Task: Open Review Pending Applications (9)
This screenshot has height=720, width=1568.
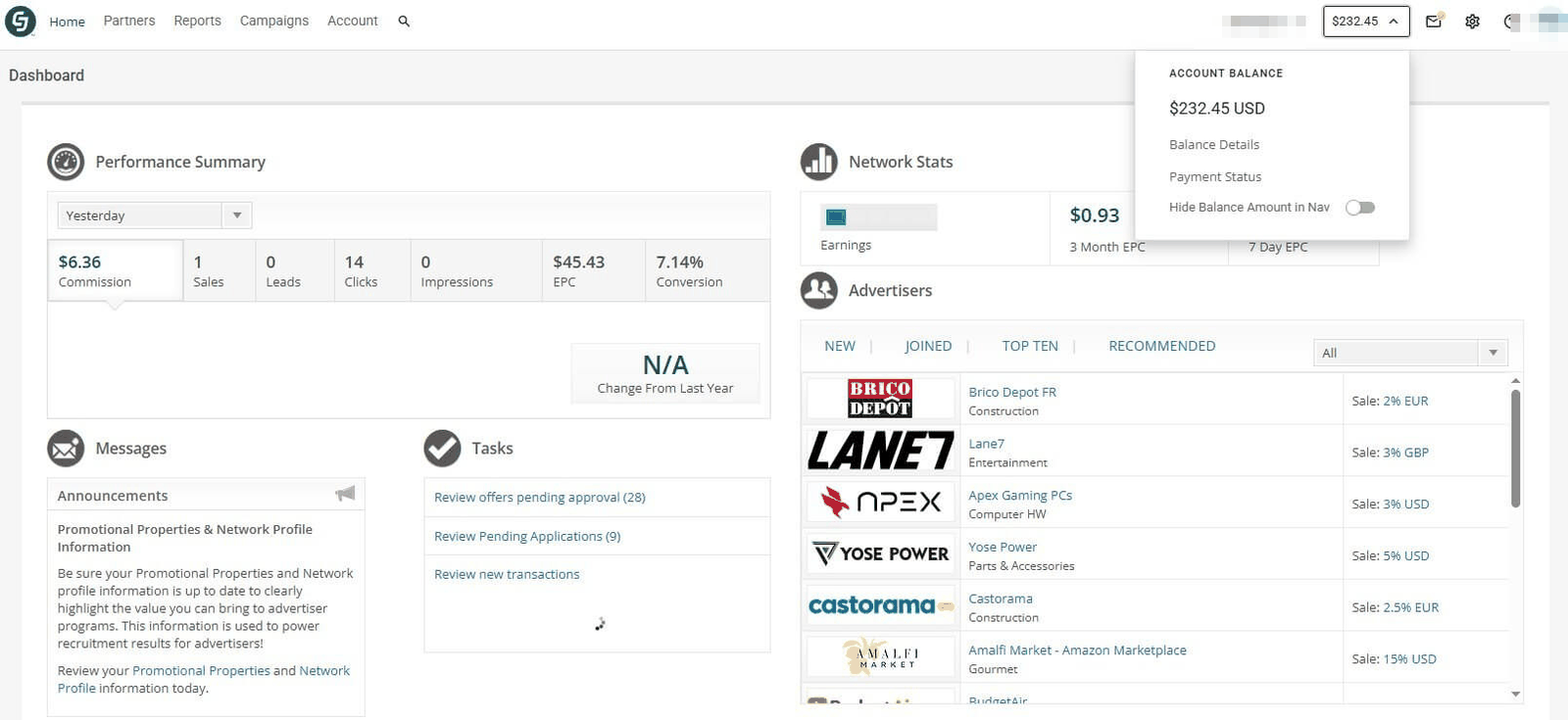Action: pos(527,536)
